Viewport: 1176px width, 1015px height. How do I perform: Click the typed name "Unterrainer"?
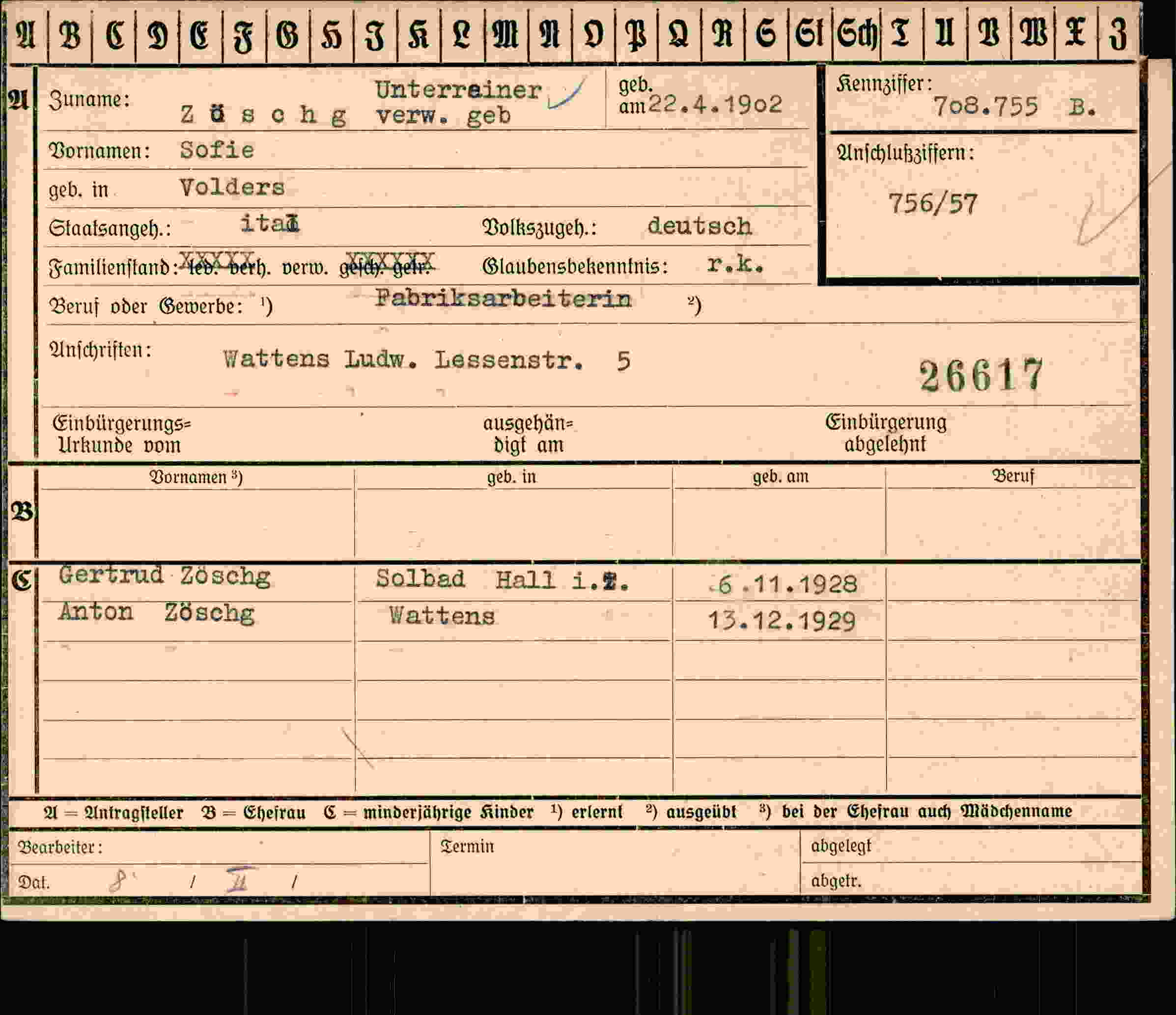click(x=458, y=90)
